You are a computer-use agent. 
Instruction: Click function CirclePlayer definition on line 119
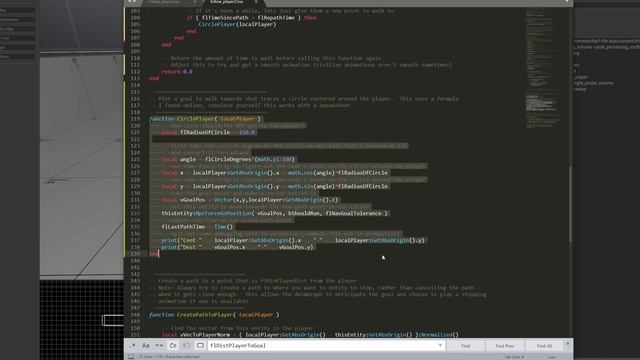(x=205, y=119)
